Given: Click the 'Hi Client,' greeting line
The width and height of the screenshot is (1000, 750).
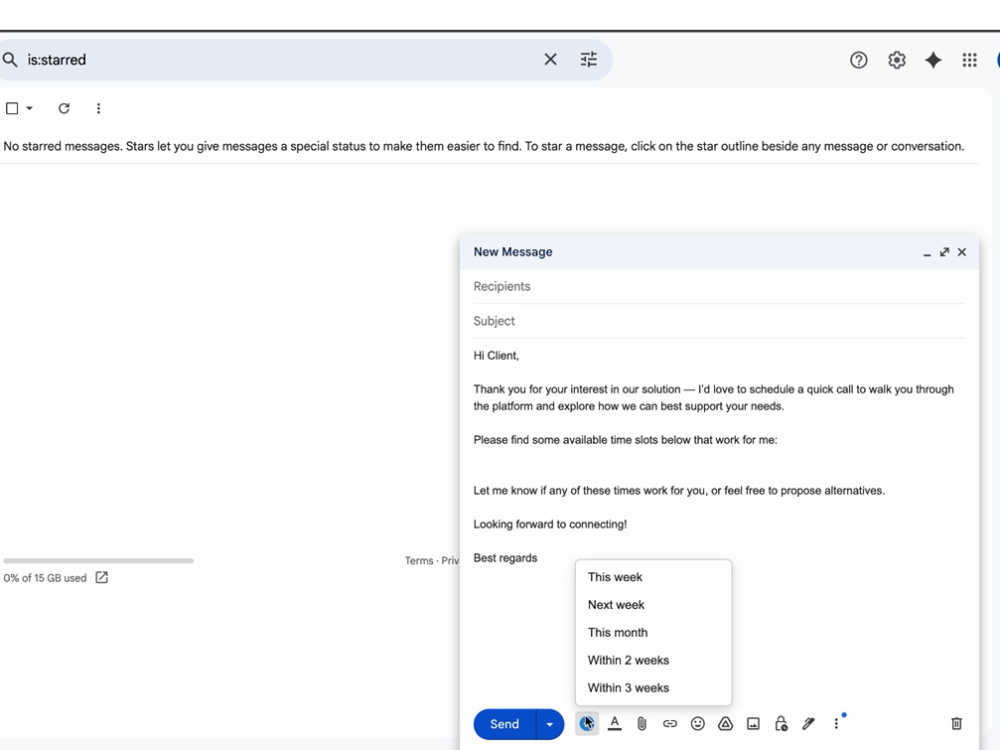Looking at the screenshot, I should [496, 356].
